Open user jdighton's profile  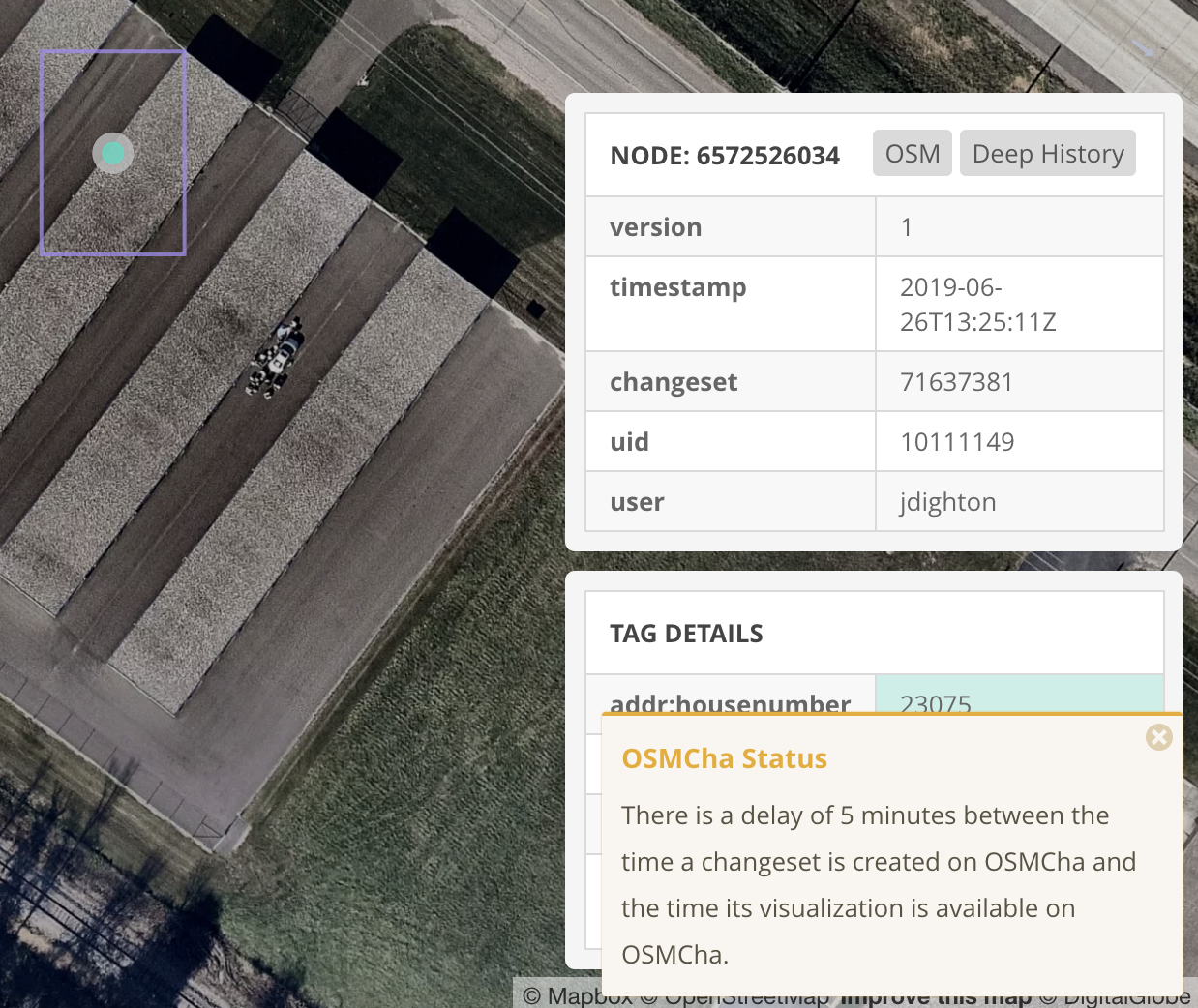945,501
